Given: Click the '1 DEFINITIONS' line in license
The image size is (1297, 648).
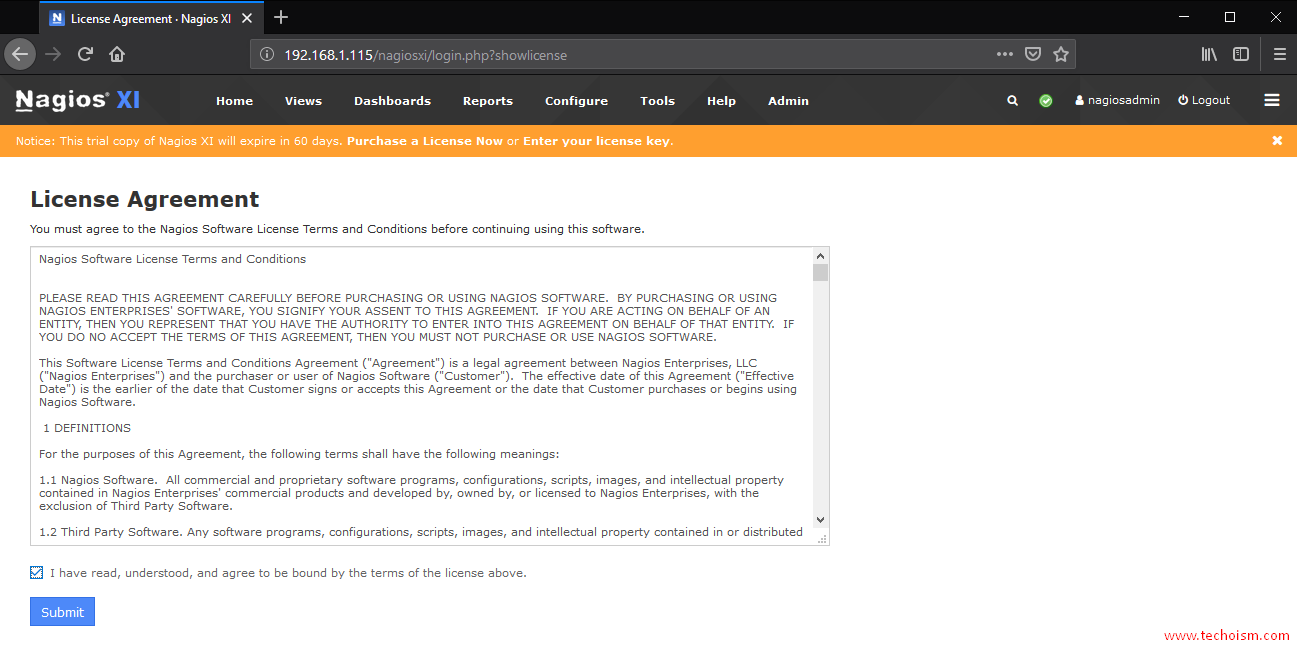Looking at the screenshot, I should point(87,428).
